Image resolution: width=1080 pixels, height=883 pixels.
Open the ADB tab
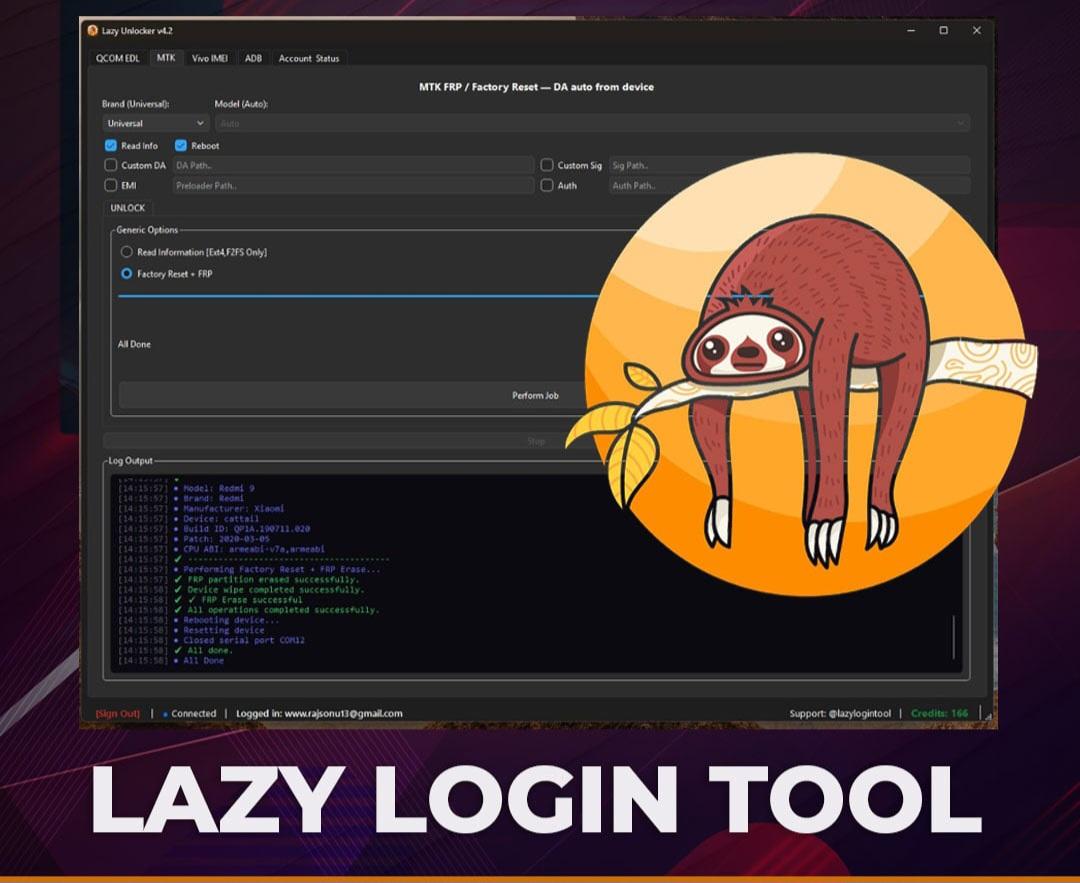pyautogui.click(x=253, y=59)
